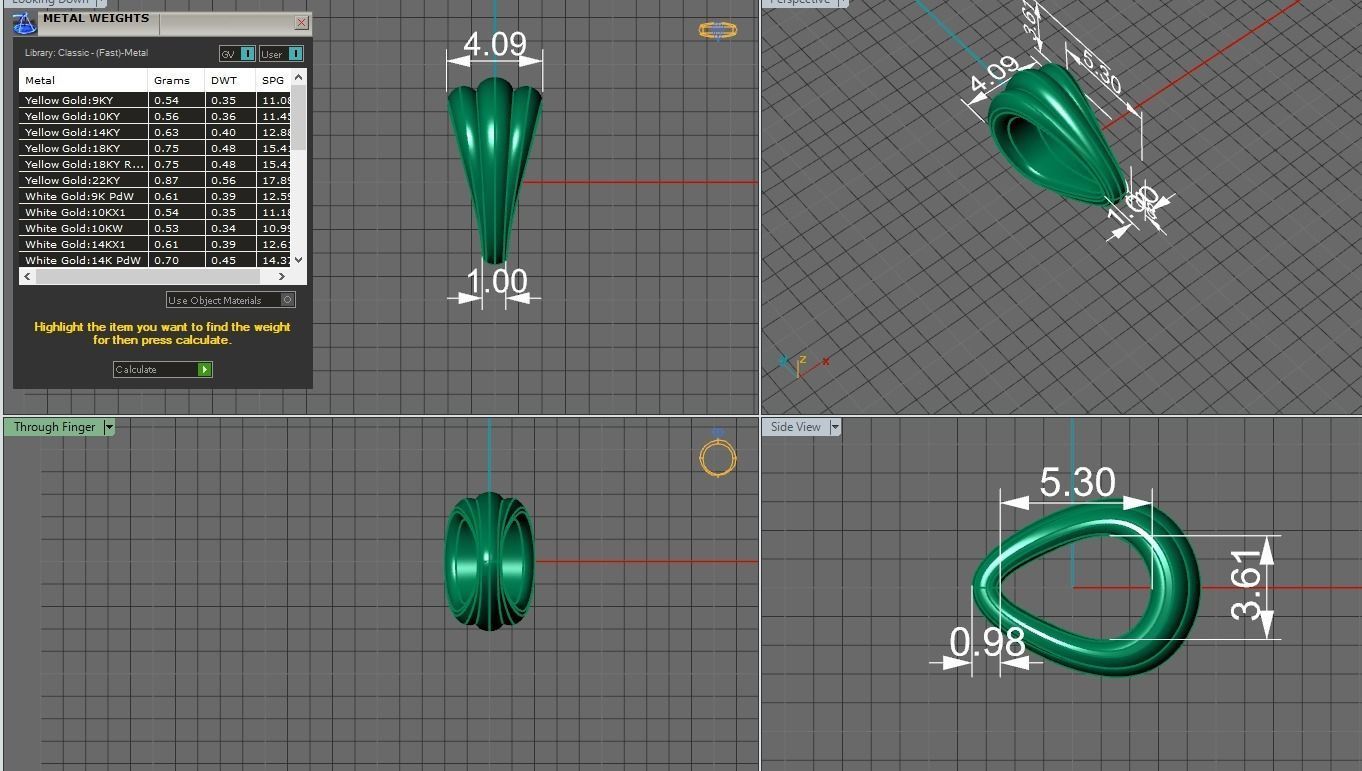The width and height of the screenshot is (1362, 771).
Task: Click the orange ring icon in Looking Down viewport
Action: pos(718,31)
